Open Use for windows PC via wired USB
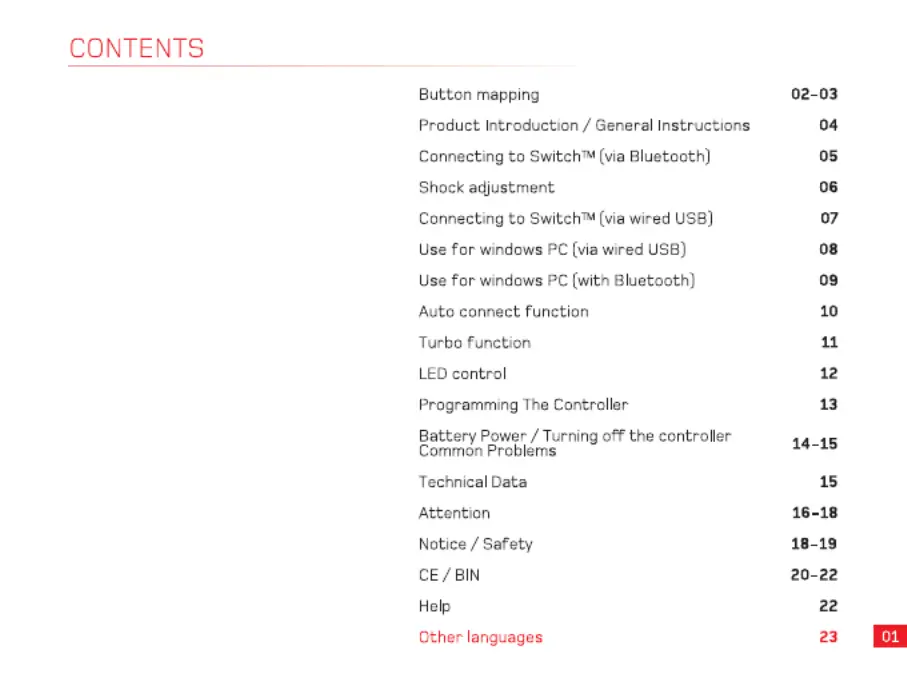907x680 pixels. (552, 250)
